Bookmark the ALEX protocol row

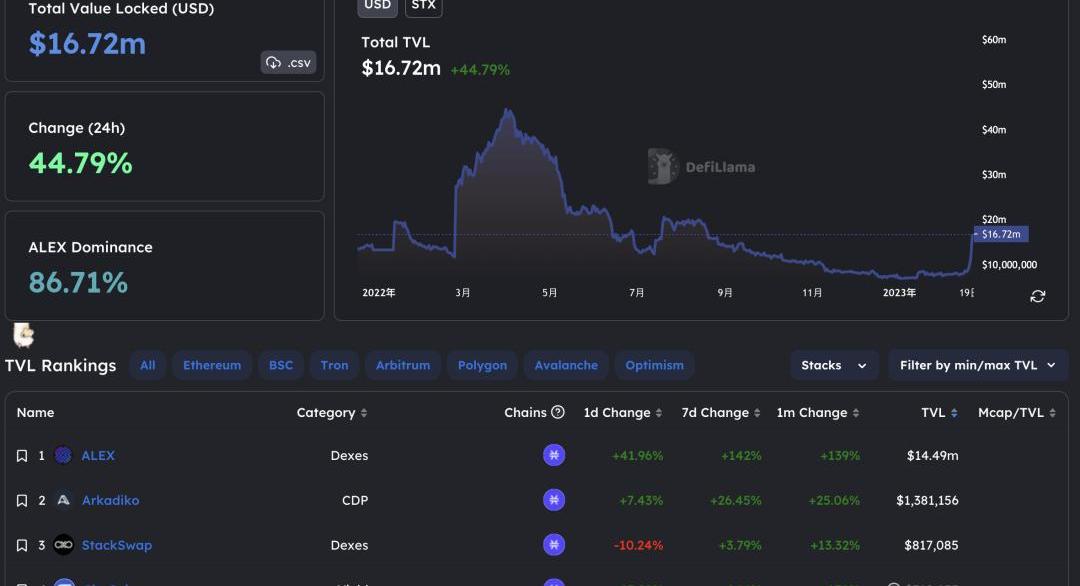22,456
